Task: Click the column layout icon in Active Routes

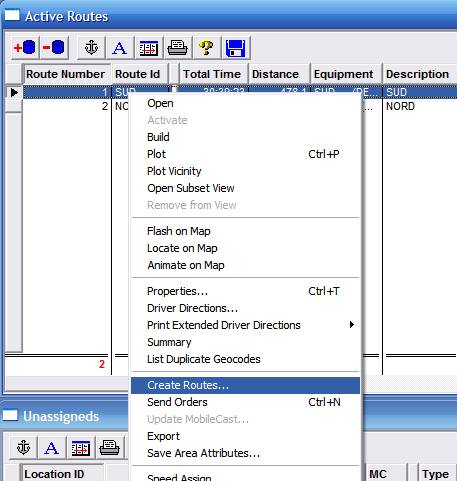Action: [x=149, y=48]
